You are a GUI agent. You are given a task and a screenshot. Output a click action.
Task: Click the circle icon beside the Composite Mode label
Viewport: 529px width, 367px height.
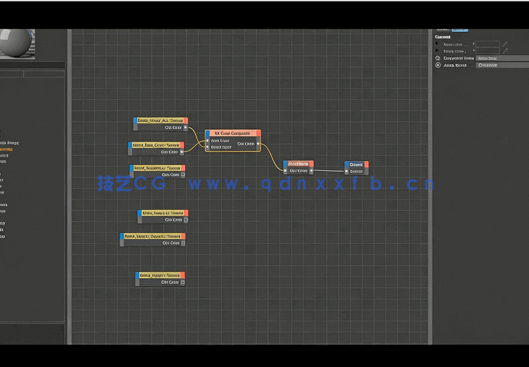(438, 58)
